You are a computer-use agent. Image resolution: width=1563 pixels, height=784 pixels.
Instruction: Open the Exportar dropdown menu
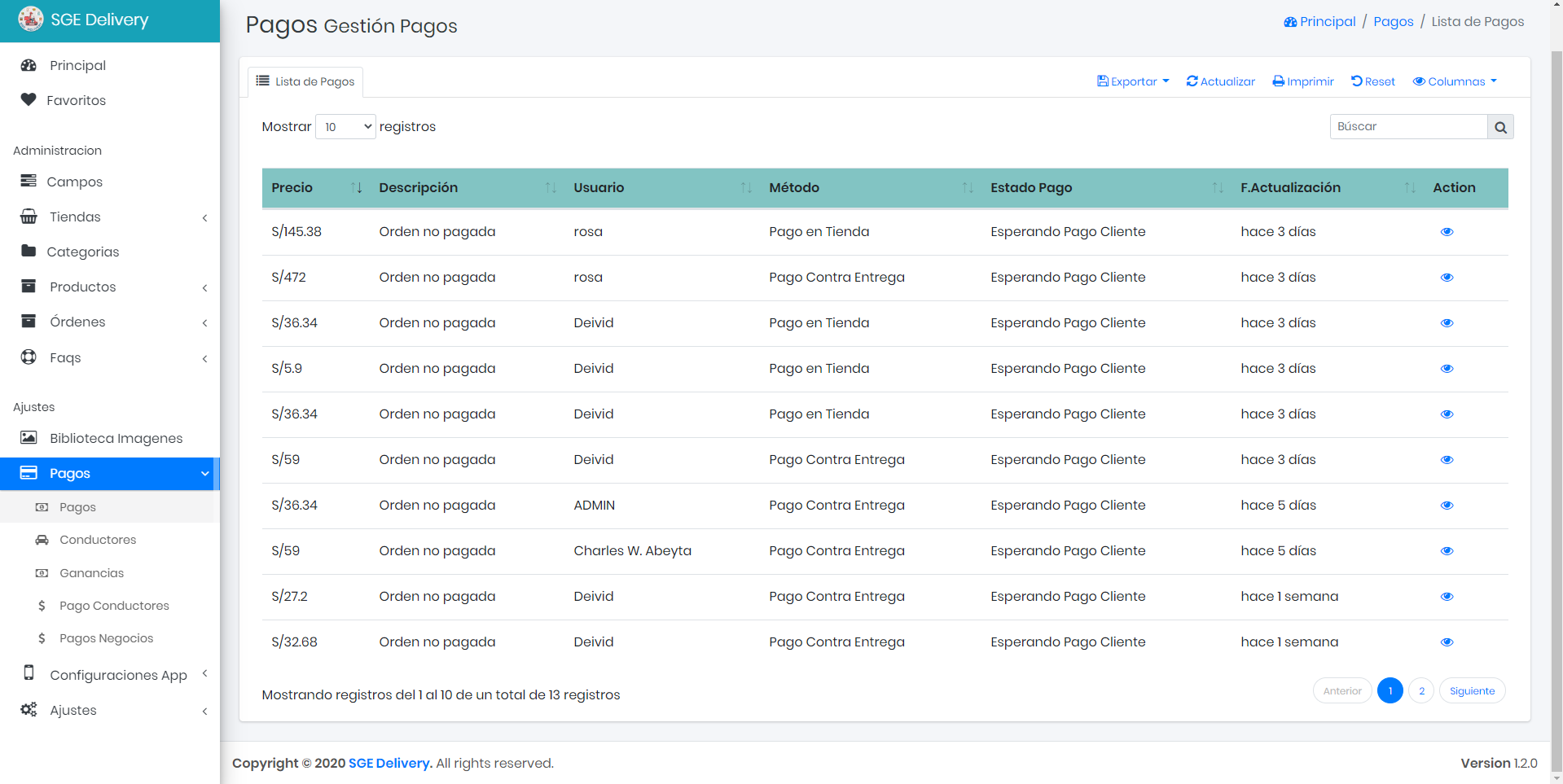point(1133,81)
